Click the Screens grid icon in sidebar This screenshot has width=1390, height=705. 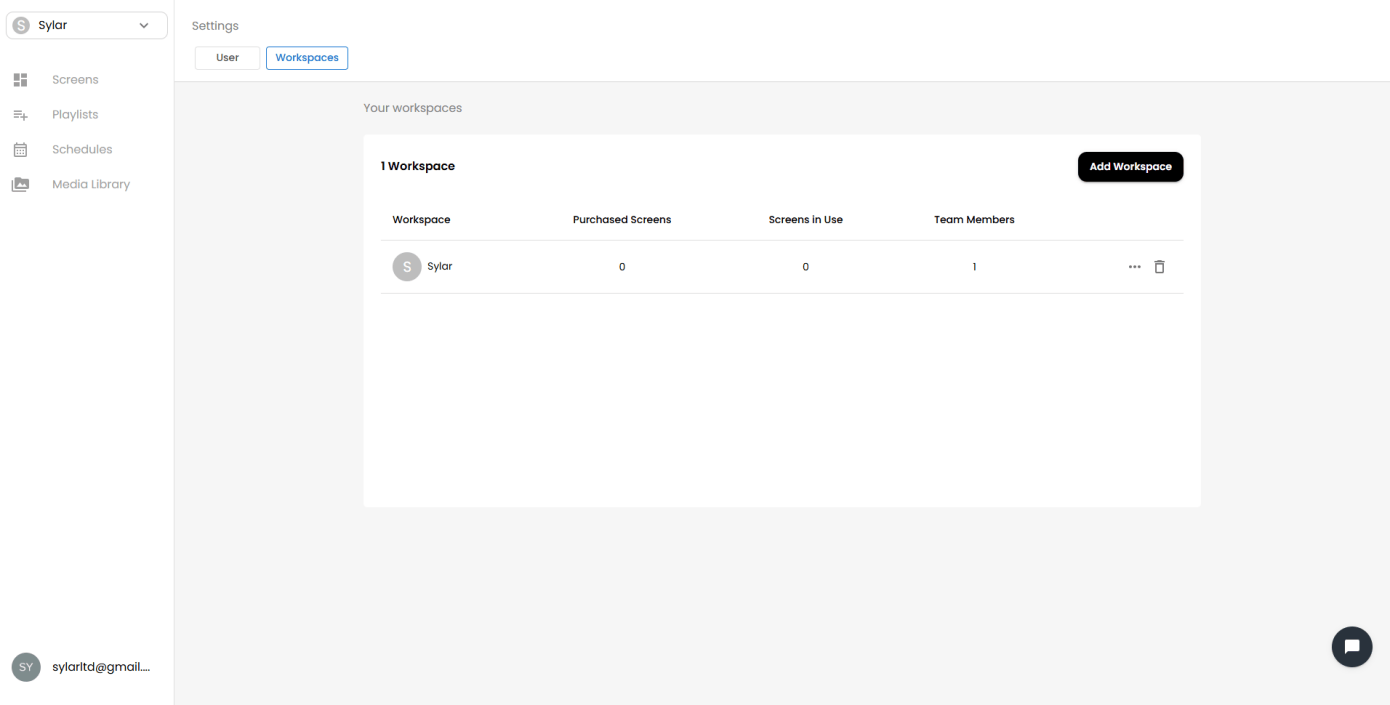(20, 80)
